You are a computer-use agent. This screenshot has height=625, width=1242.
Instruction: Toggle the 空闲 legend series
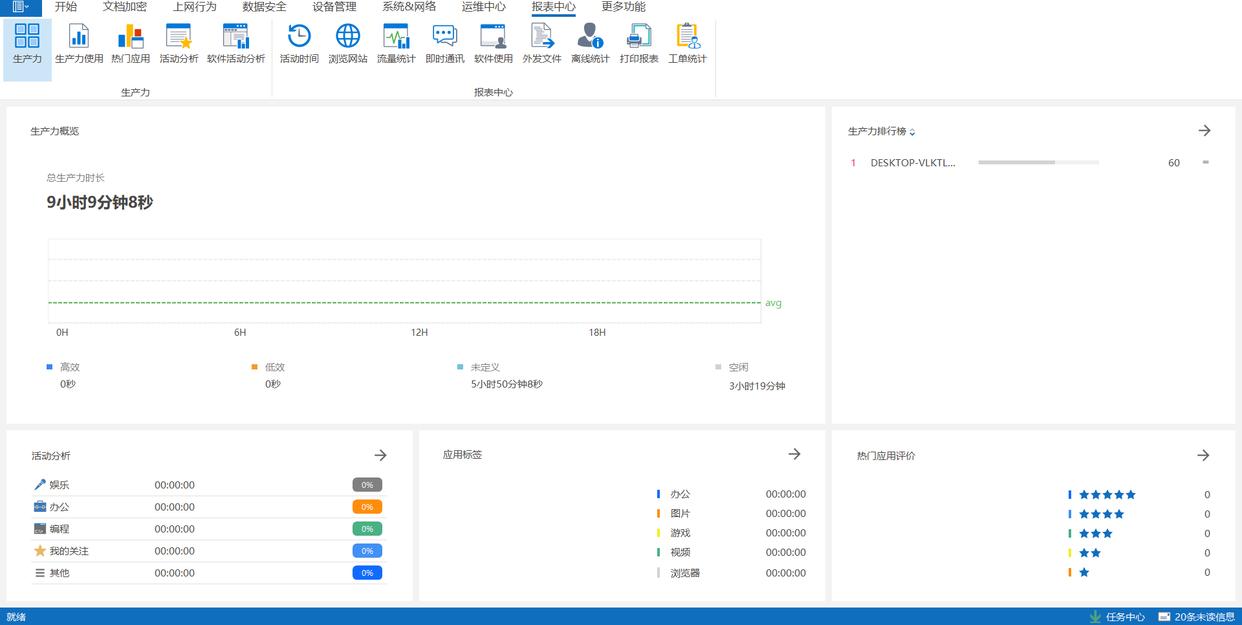pyautogui.click(x=738, y=368)
